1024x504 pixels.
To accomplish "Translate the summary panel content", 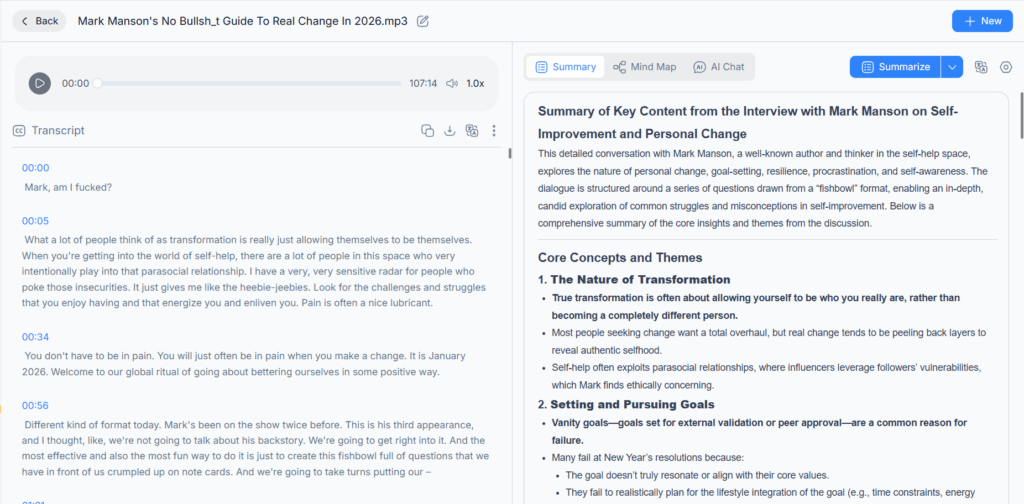I will (981, 67).
